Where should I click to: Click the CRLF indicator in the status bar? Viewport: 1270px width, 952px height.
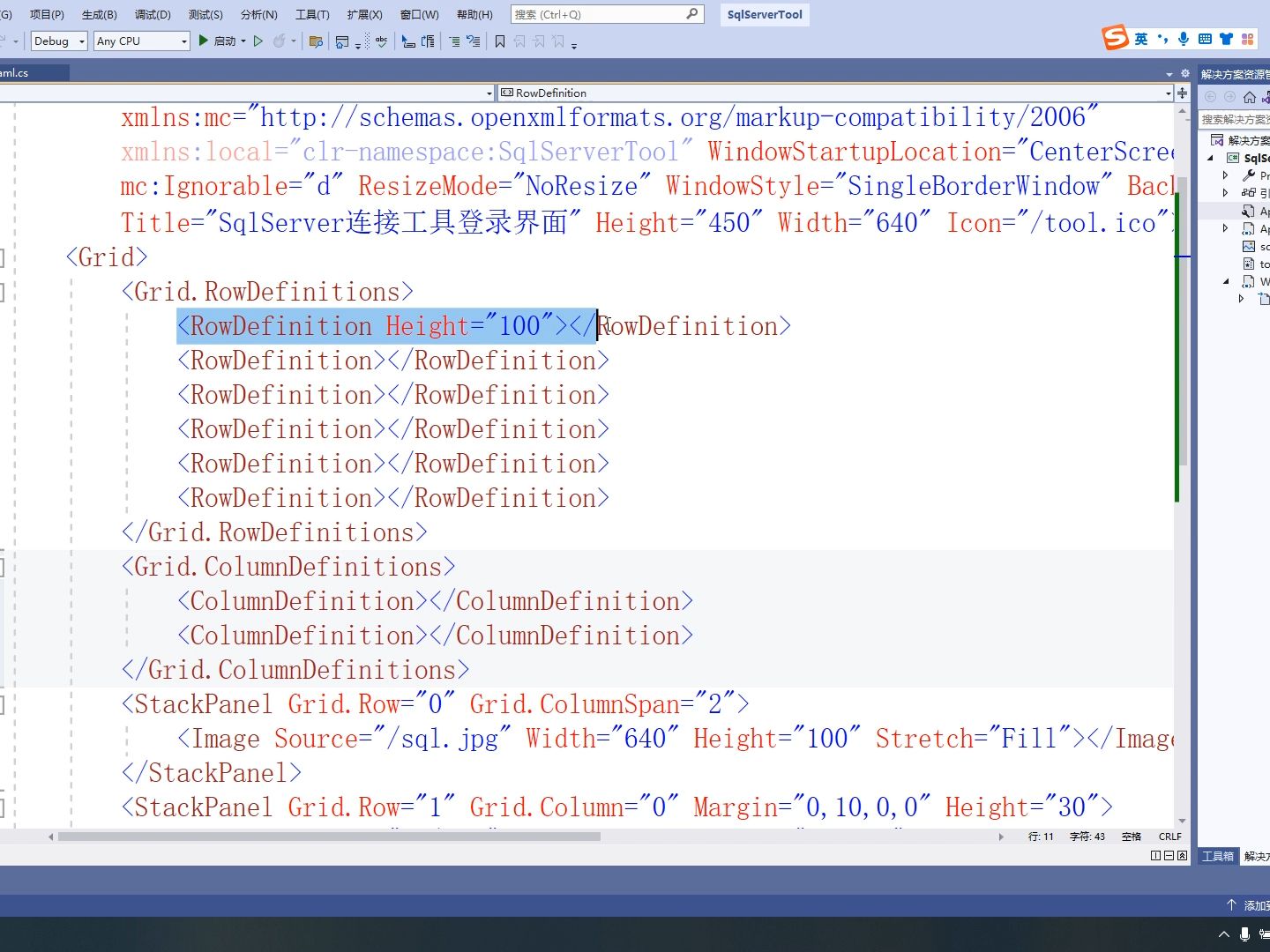[1169, 837]
